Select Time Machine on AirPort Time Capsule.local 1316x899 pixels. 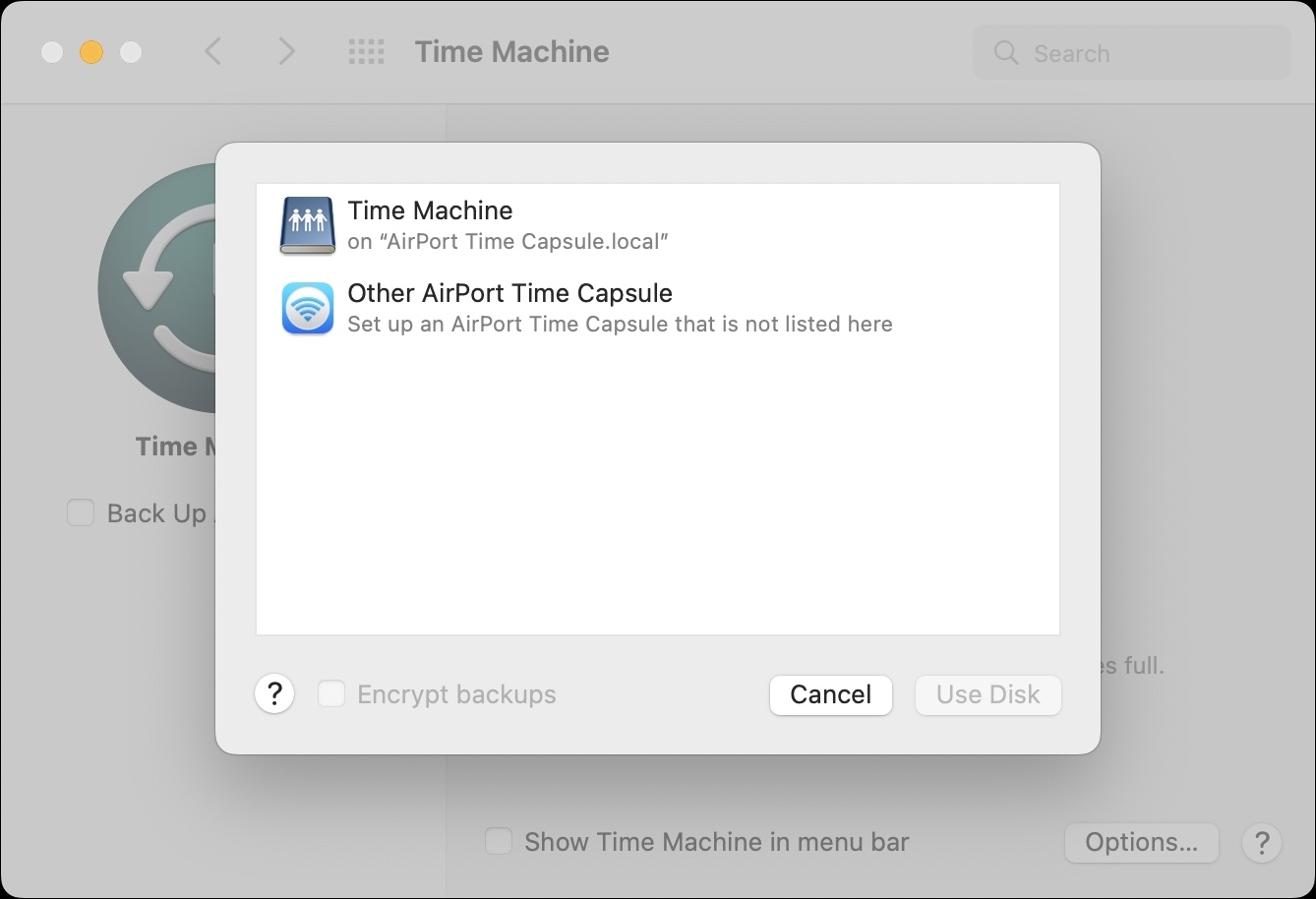click(x=590, y=224)
